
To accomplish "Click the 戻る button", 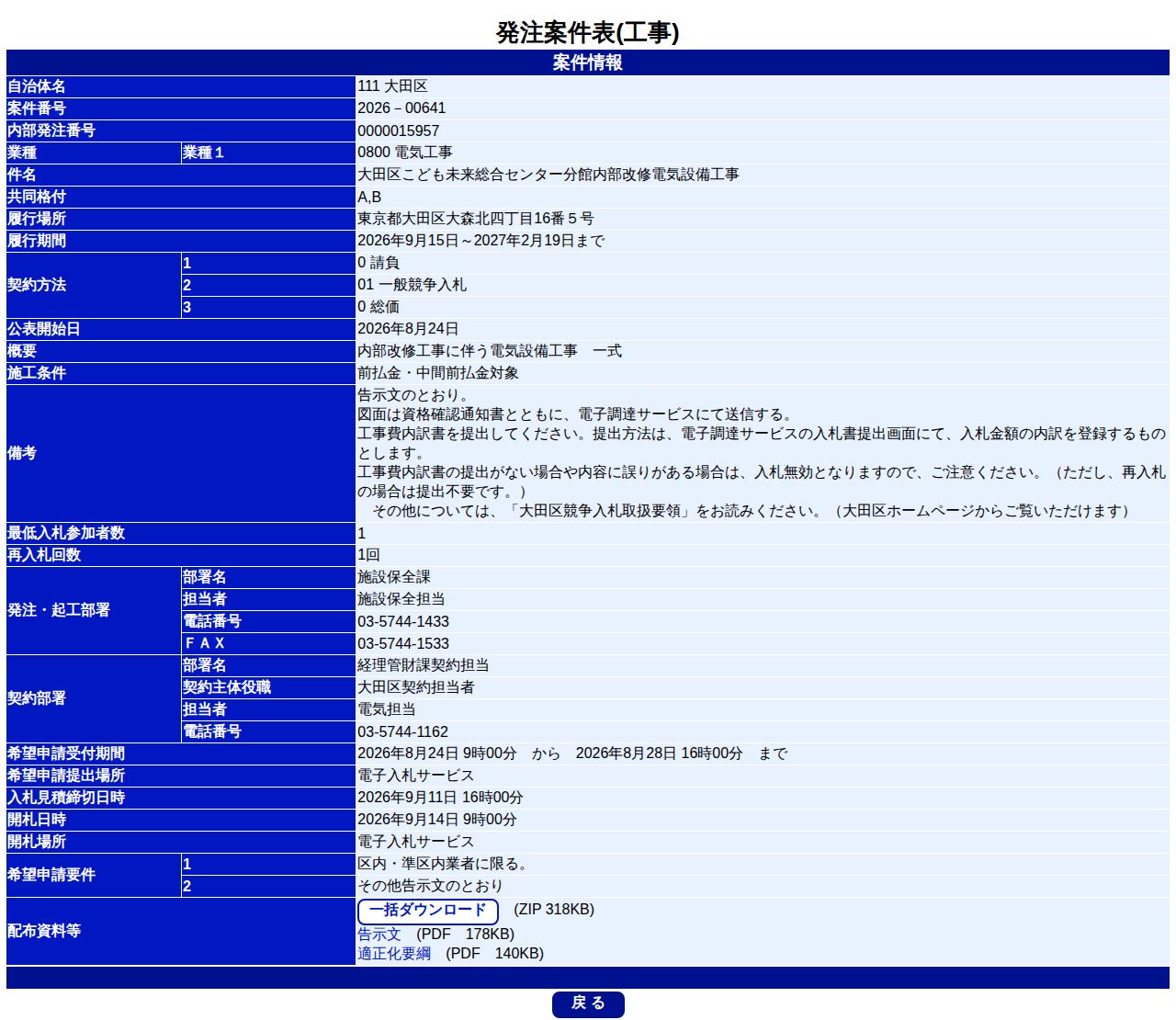I will click(588, 1003).
